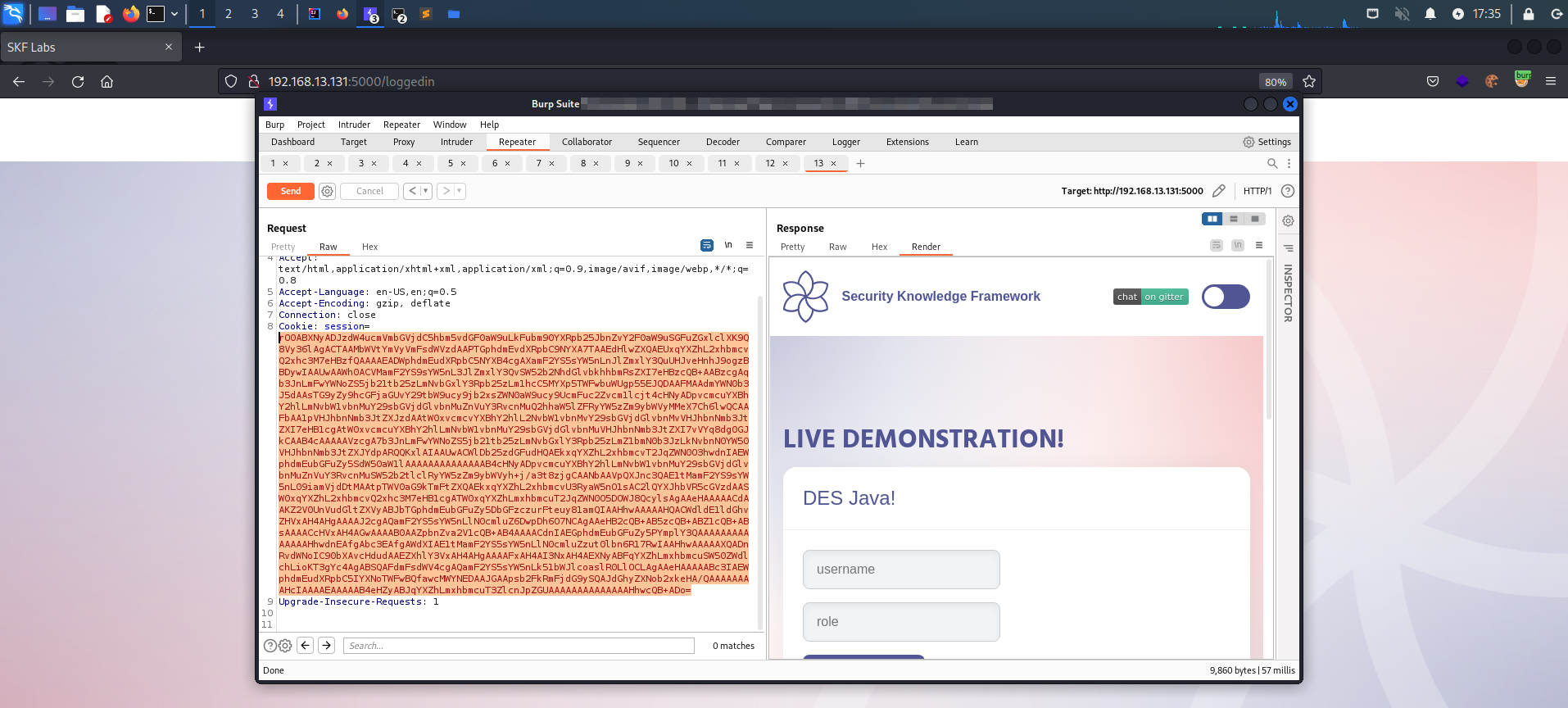1568x708 pixels.
Task: Open Kali applications menu
Action: 13,13
